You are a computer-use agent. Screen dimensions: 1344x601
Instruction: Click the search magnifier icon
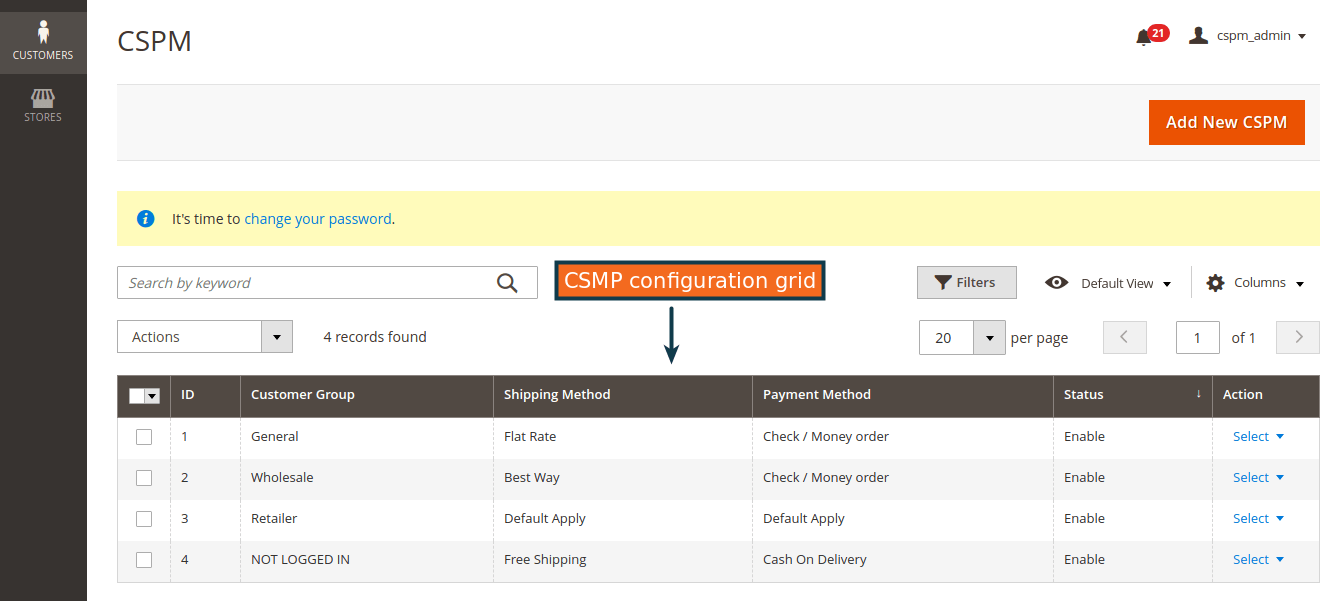point(507,283)
